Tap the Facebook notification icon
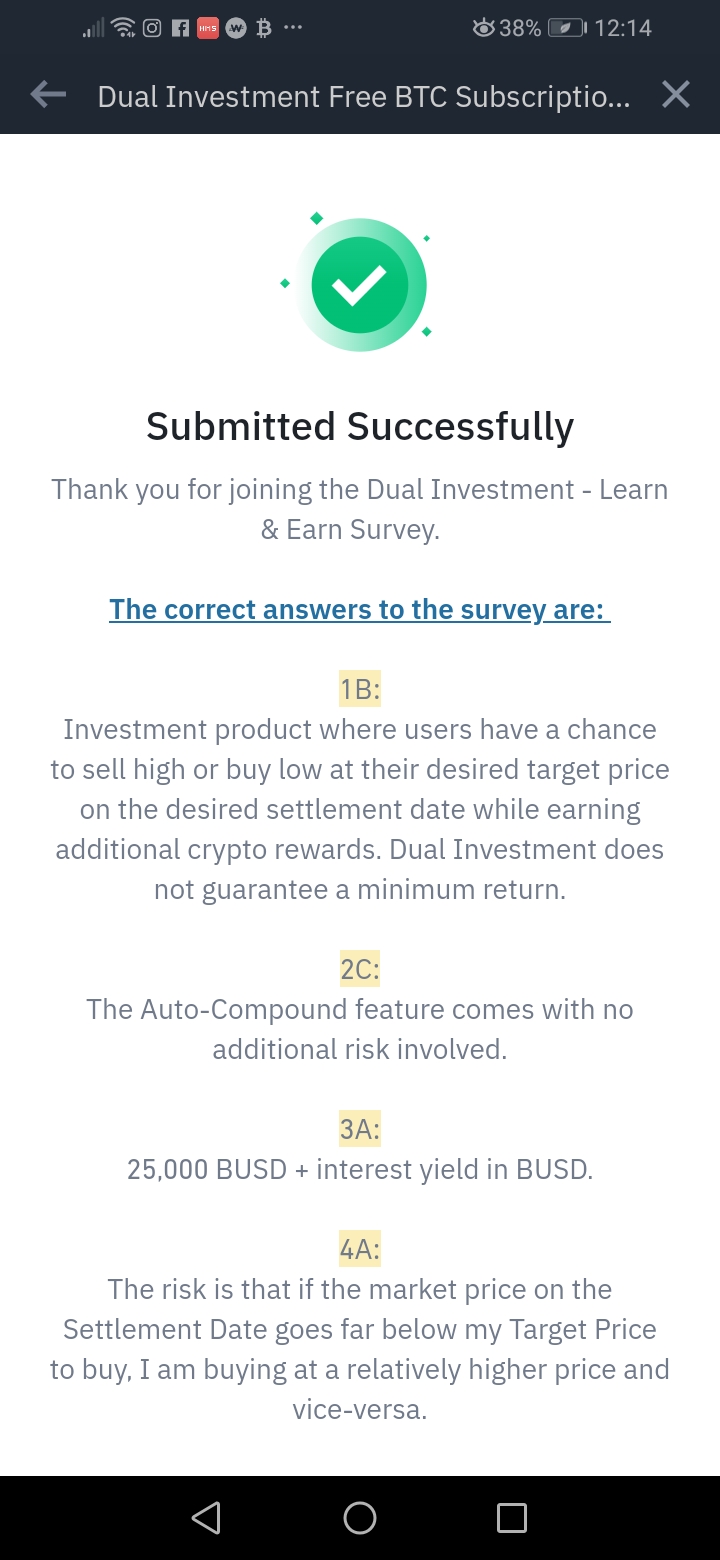This screenshot has height=1560, width=720. click(180, 28)
